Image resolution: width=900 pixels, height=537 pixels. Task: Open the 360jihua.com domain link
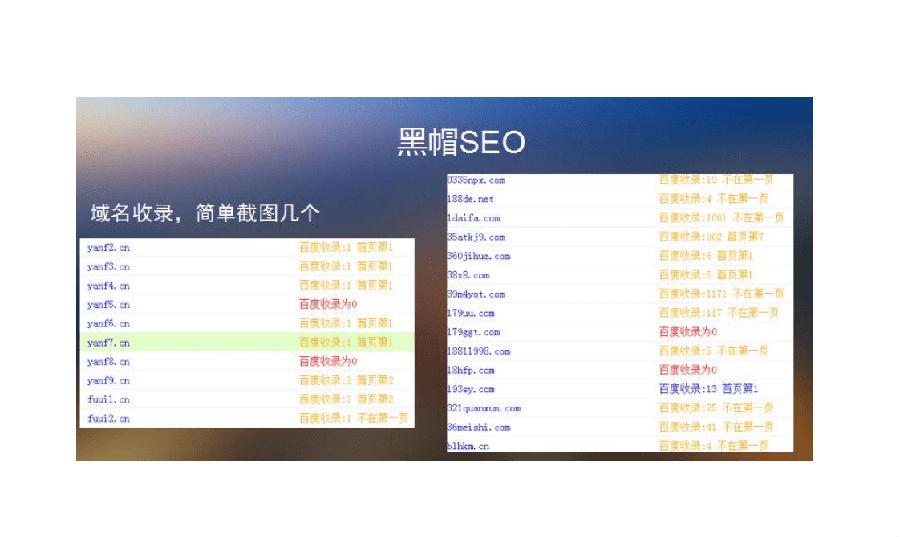[x=478, y=256]
